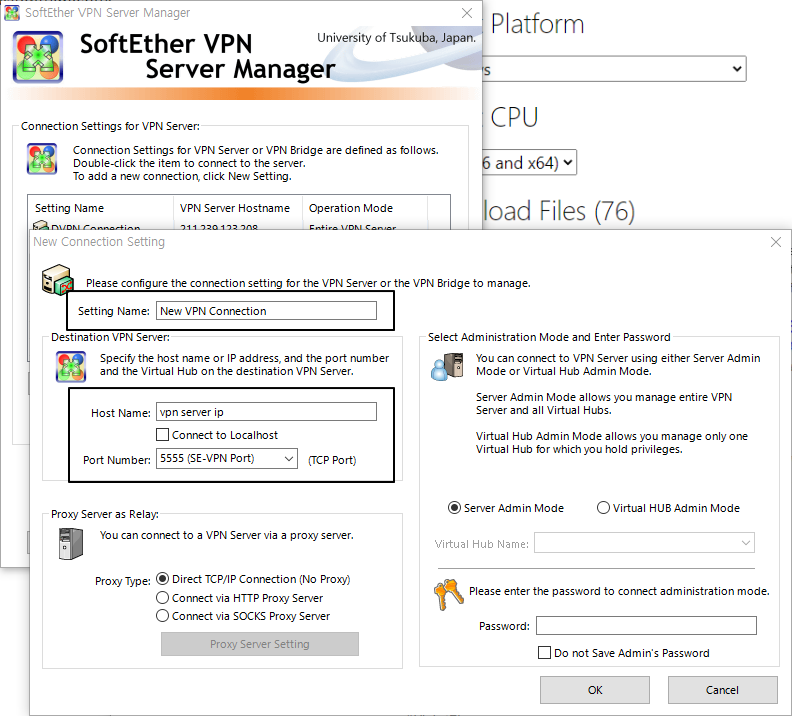Click the Proxy Server tower icon
The image size is (792, 716).
pos(71,544)
